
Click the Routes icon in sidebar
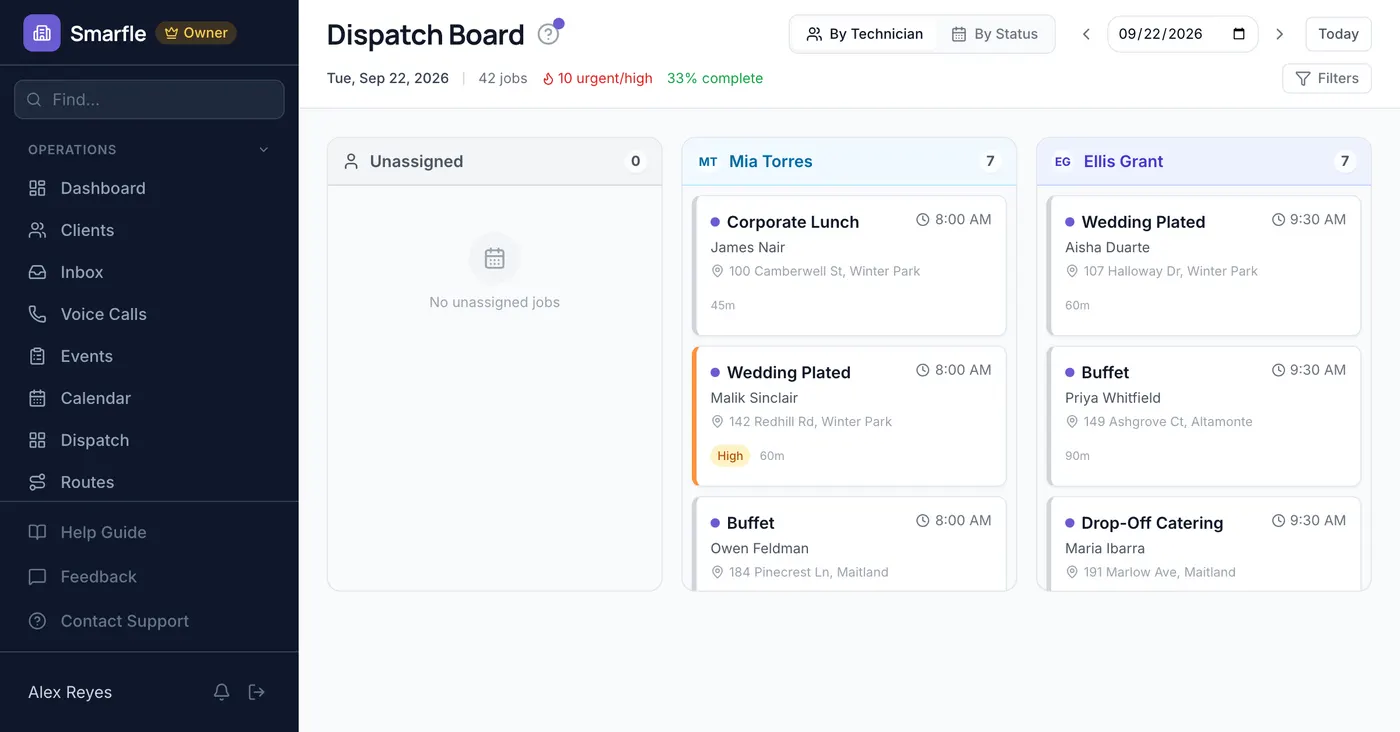[37, 482]
